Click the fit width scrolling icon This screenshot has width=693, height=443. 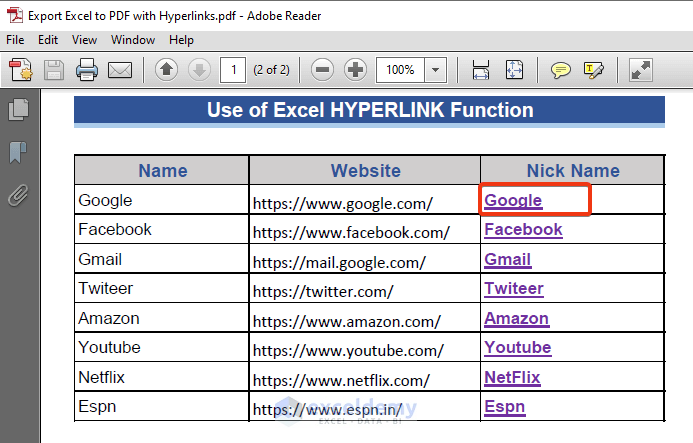(480, 70)
